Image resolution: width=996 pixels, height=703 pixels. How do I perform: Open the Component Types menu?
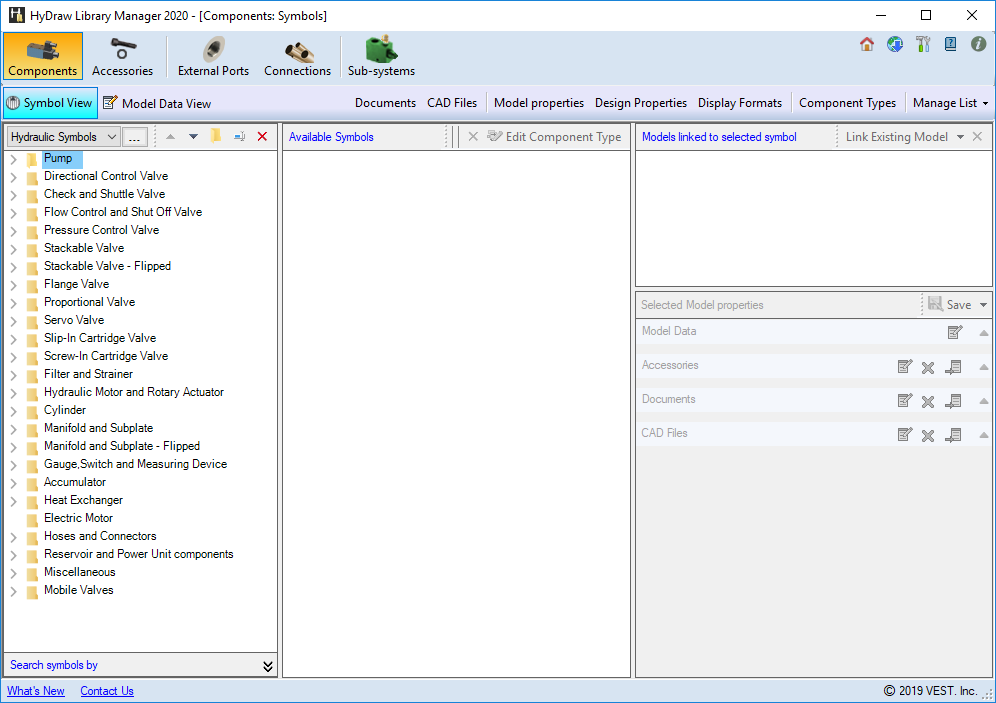[x=847, y=103]
